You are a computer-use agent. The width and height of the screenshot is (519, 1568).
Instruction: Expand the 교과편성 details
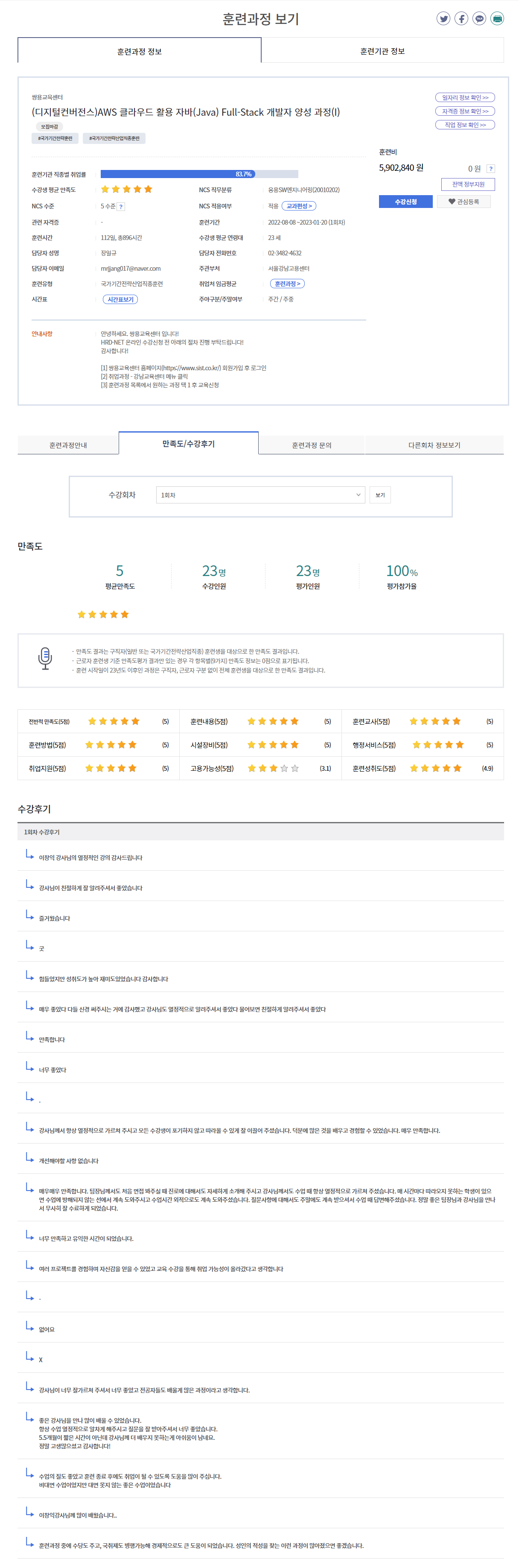pos(299,206)
